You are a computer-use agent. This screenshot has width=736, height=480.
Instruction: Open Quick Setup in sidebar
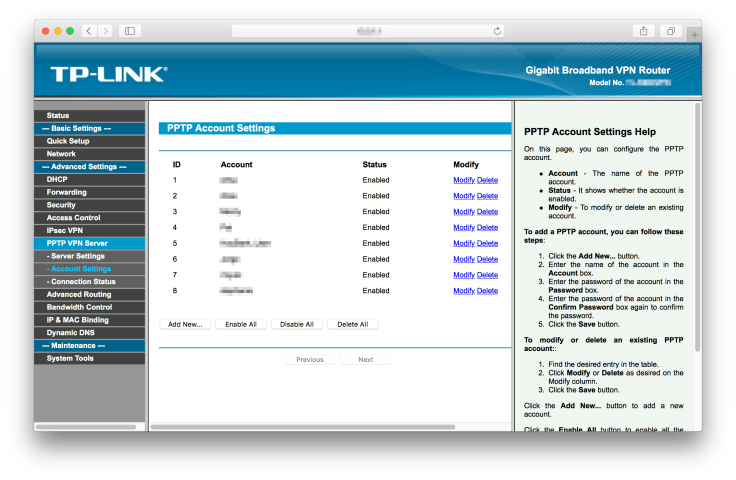(68, 141)
